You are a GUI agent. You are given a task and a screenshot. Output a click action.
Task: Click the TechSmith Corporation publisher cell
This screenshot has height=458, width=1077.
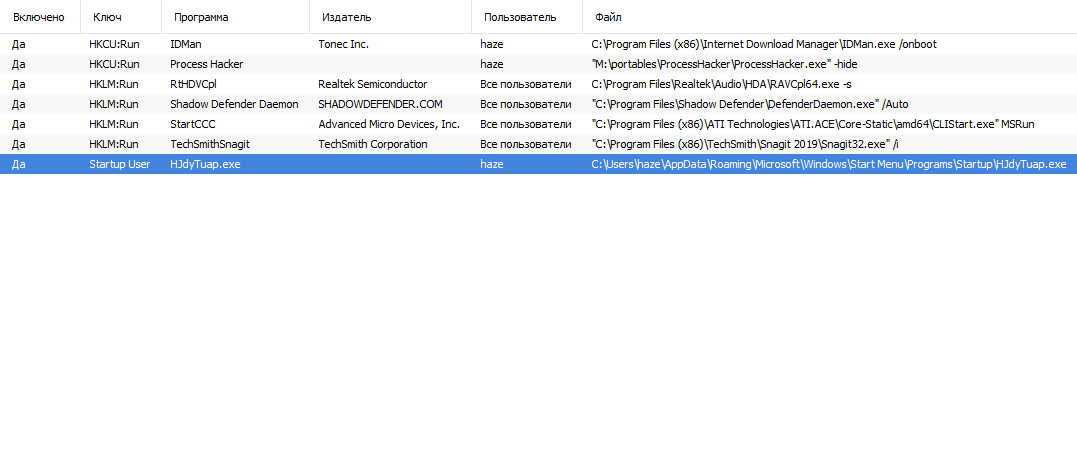tap(373, 144)
